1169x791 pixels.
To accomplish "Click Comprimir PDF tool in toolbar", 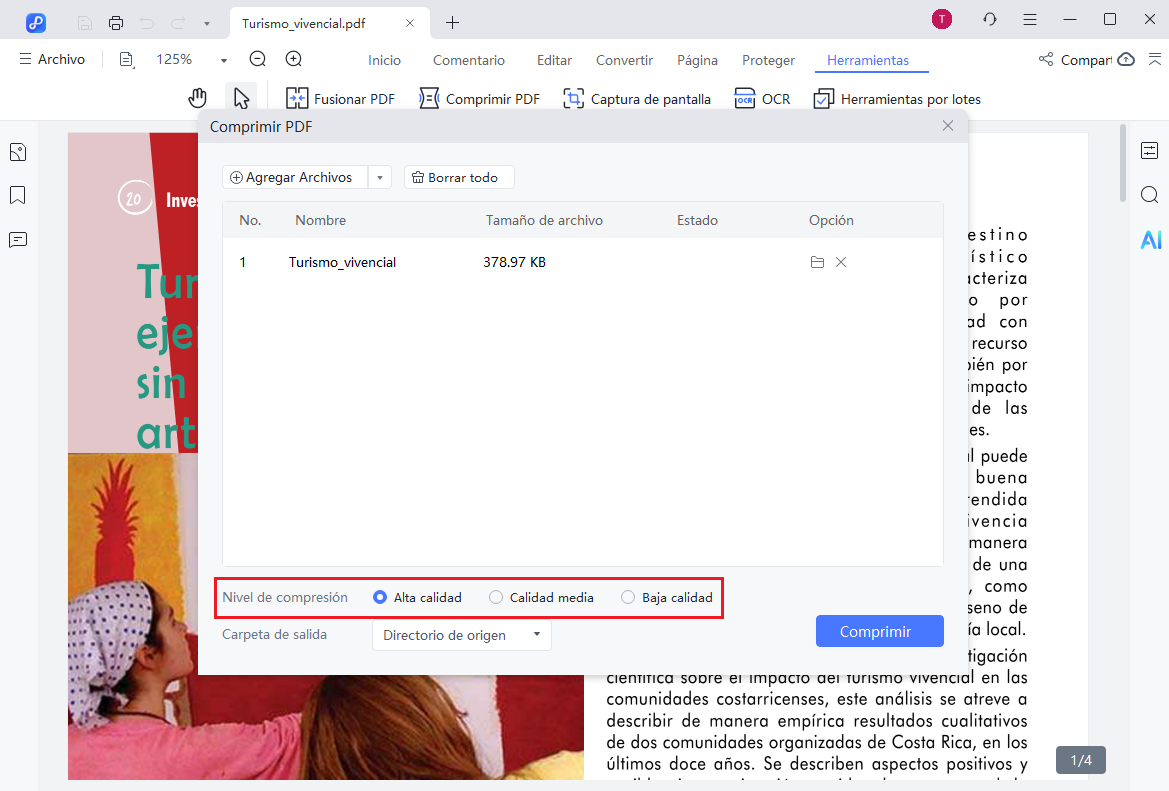I will (x=479, y=99).
